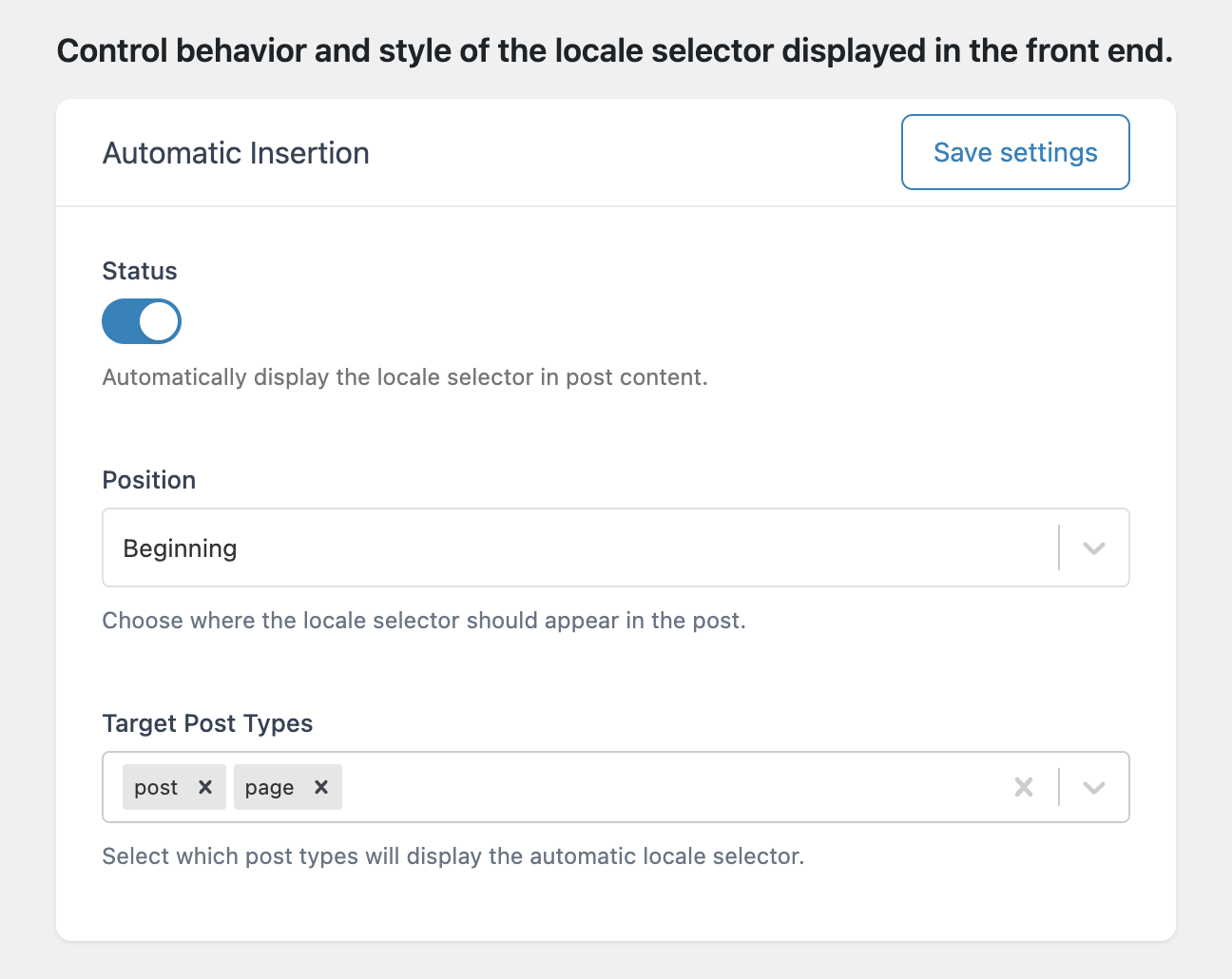Screen dimensions: 1232x979
Task: Click the automatic display description under Status
Action: 404,377
